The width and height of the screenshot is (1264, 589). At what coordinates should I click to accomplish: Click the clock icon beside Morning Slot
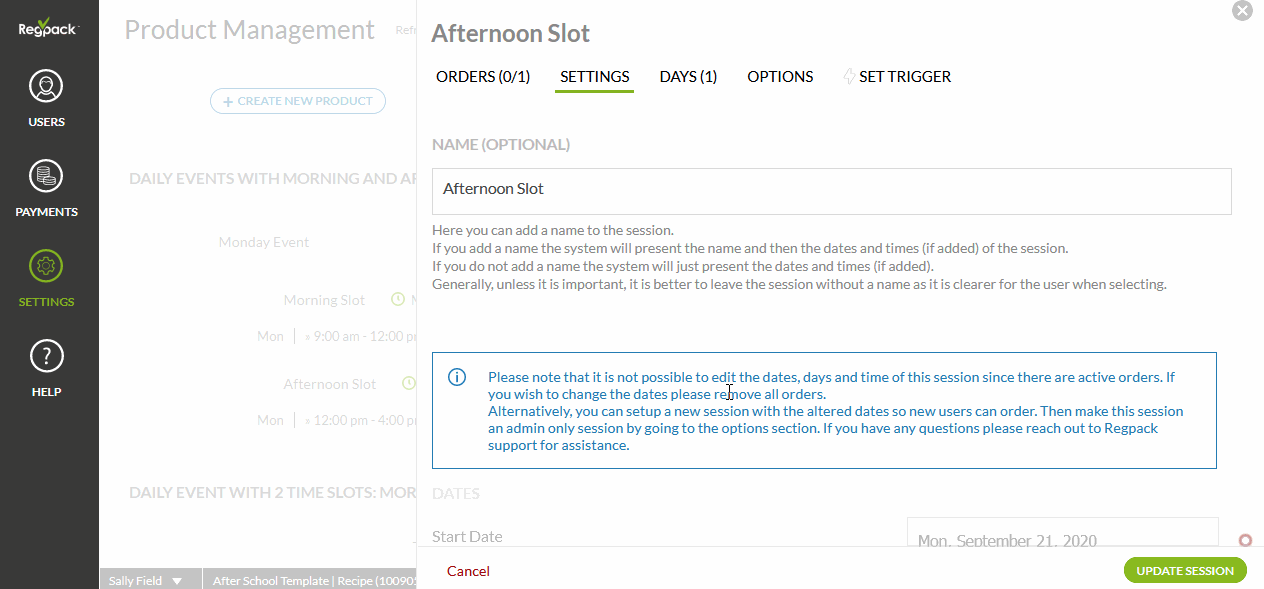397,300
